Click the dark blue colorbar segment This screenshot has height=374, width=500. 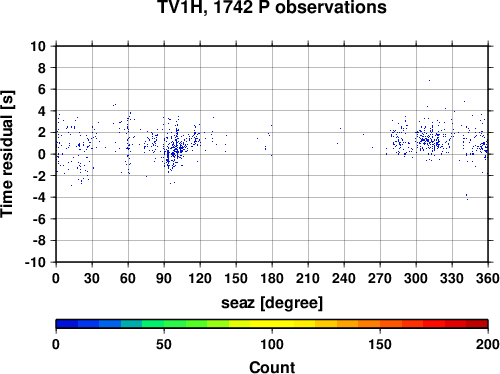[x=67, y=324]
